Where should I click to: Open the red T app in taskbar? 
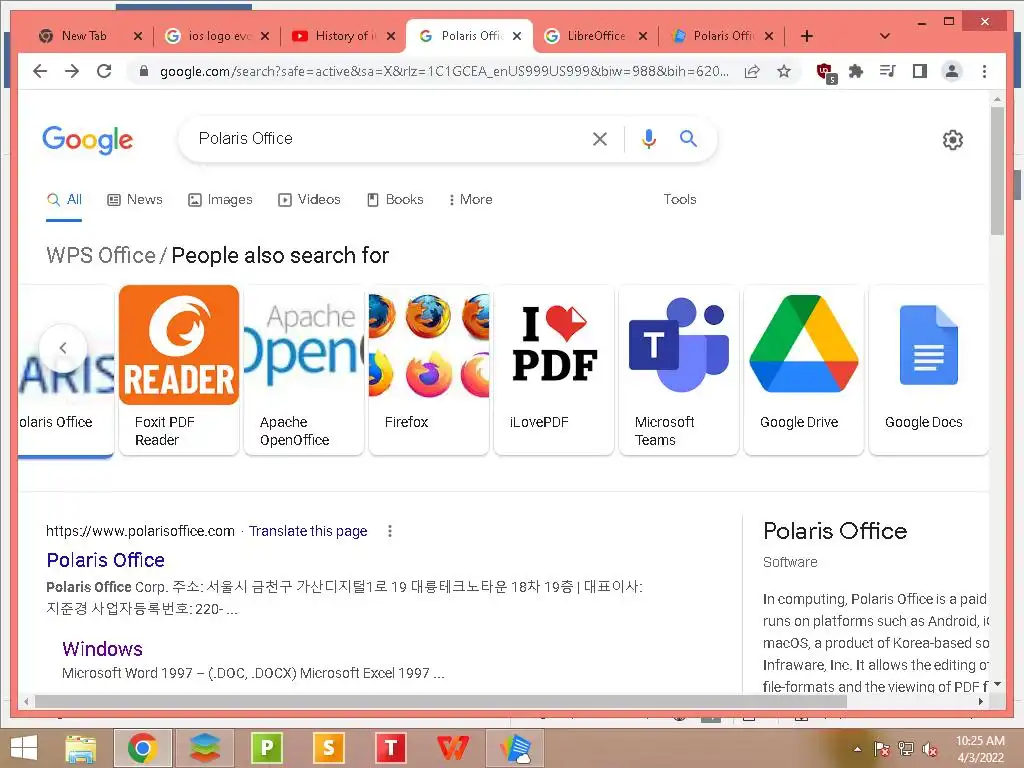[x=391, y=748]
